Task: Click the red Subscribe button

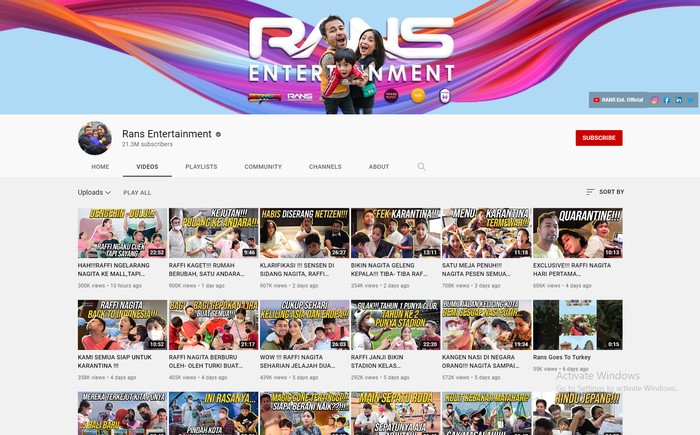Action: [599, 138]
